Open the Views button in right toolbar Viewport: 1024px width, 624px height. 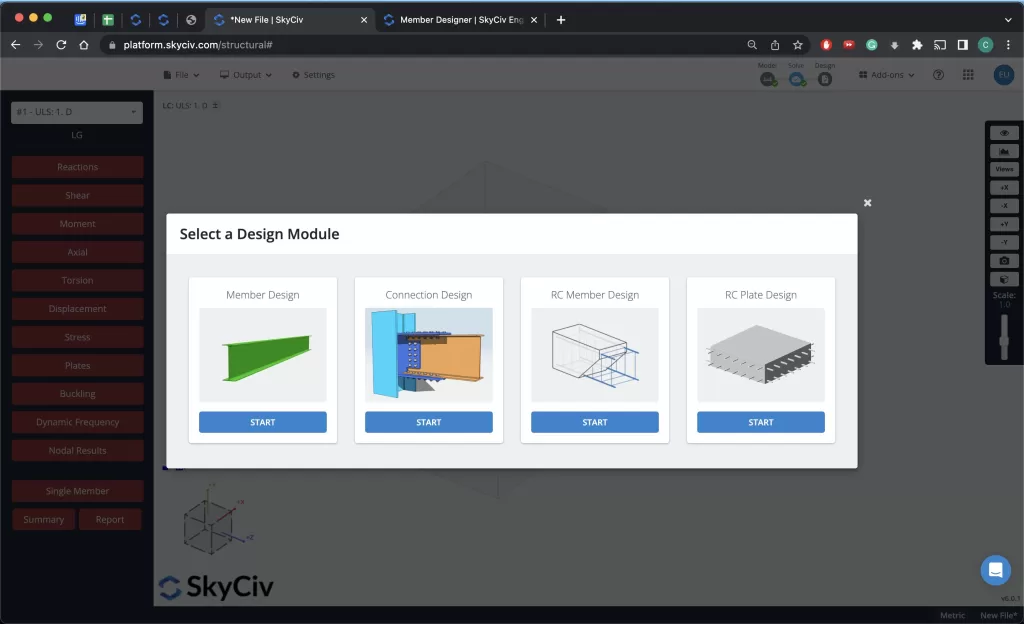click(1004, 169)
